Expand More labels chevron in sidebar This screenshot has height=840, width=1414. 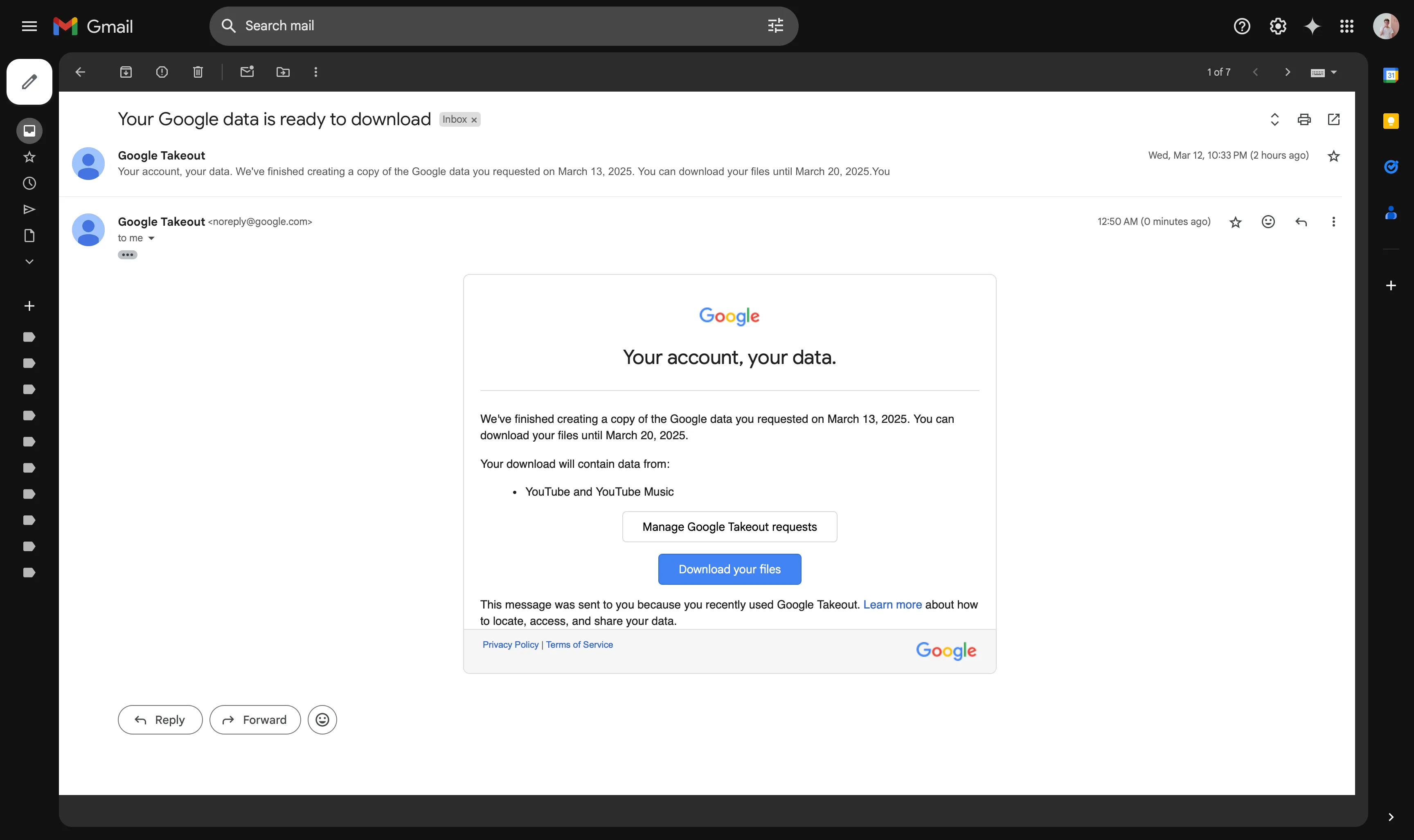[x=29, y=261]
